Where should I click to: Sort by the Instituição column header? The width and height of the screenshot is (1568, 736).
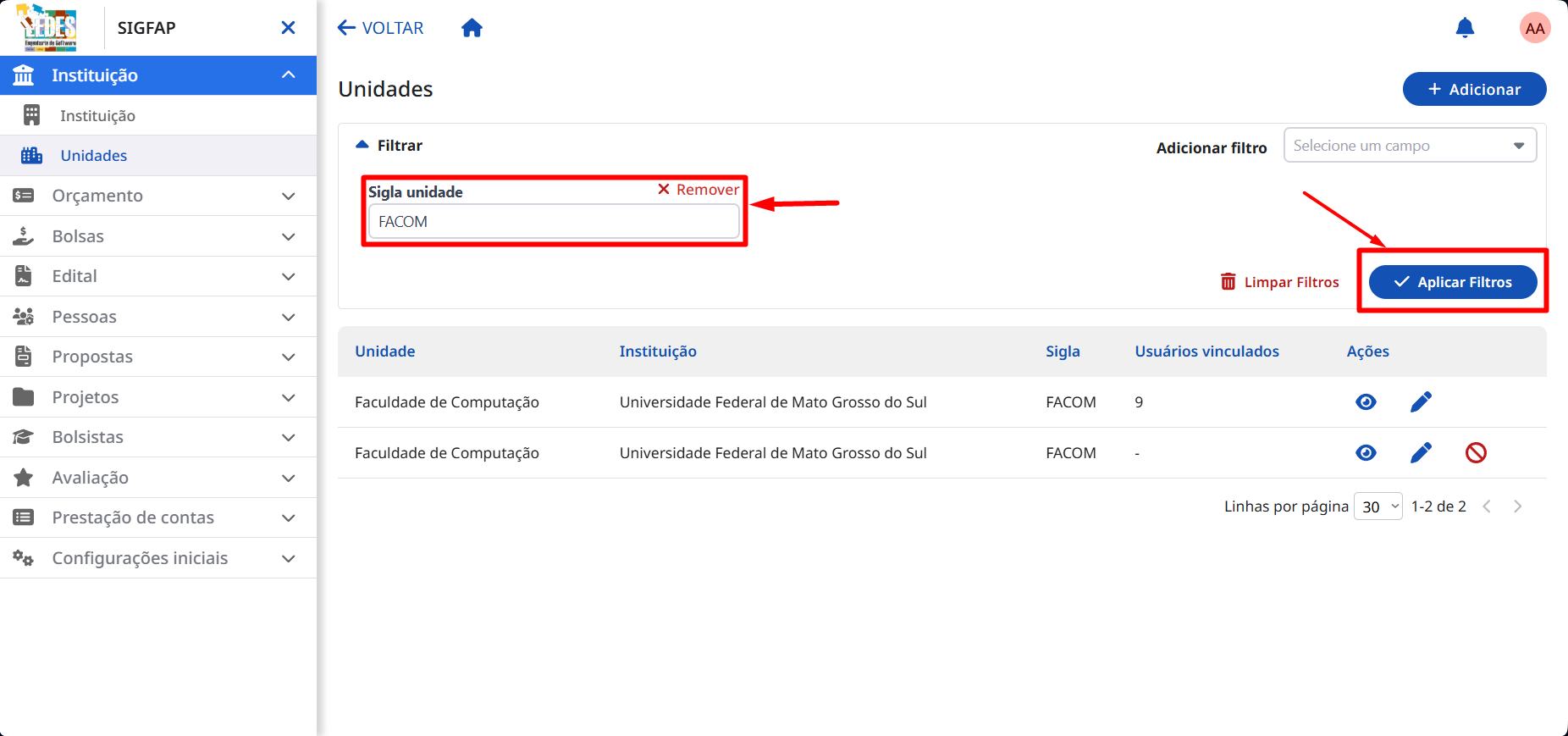tap(658, 351)
